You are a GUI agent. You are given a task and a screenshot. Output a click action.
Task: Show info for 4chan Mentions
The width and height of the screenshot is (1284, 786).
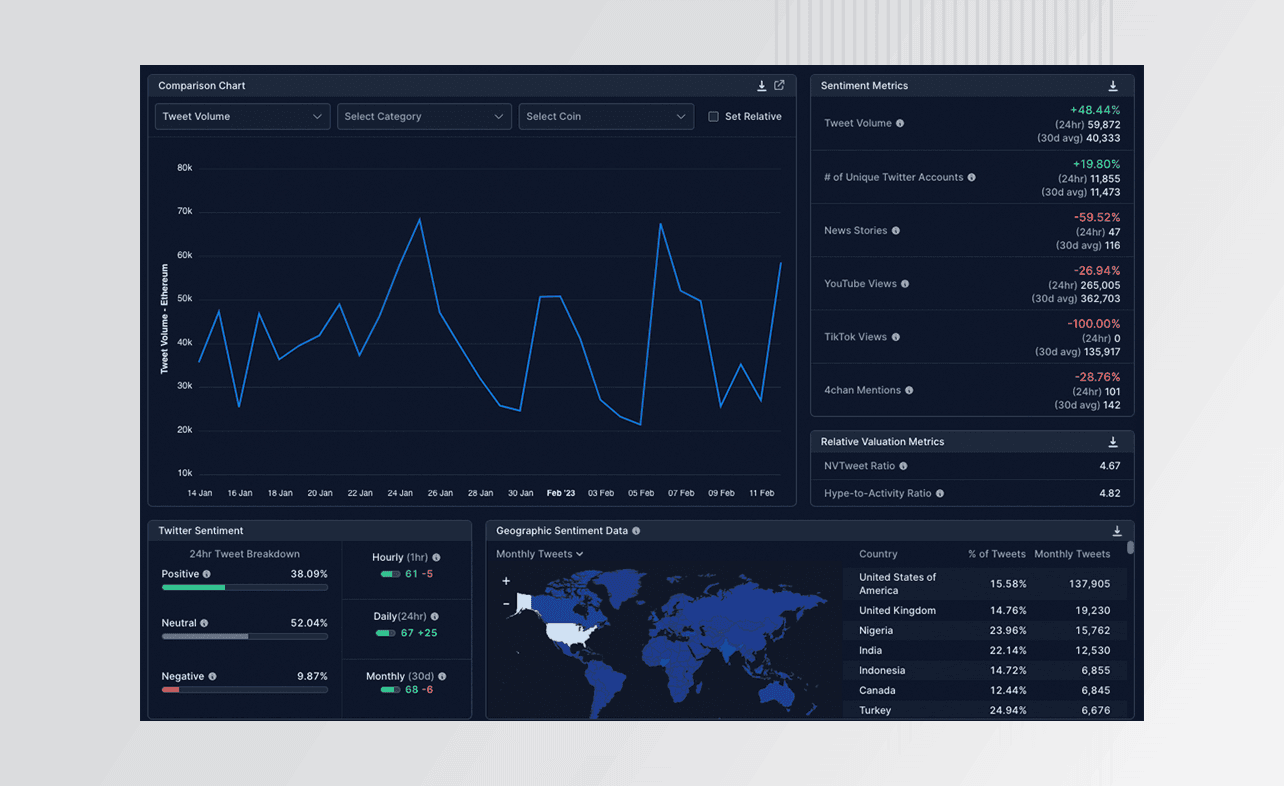pyautogui.click(x=909, y=391)
